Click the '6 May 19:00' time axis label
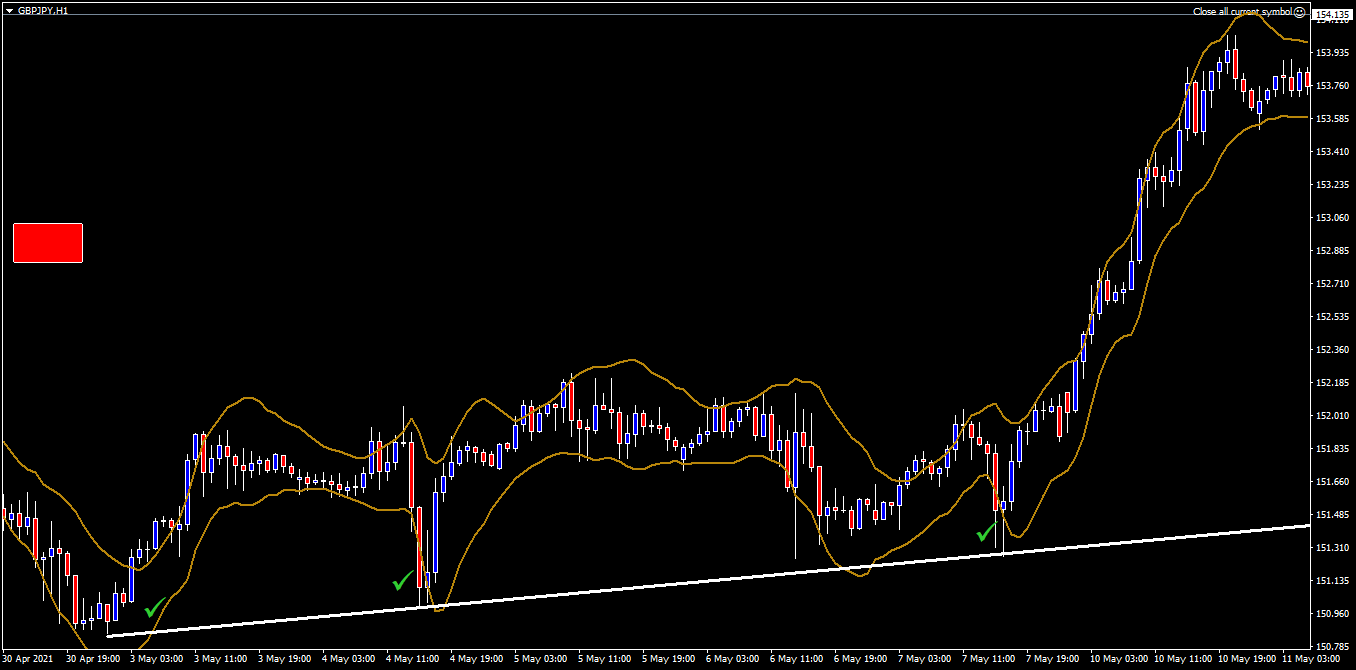 coord(861,660)
